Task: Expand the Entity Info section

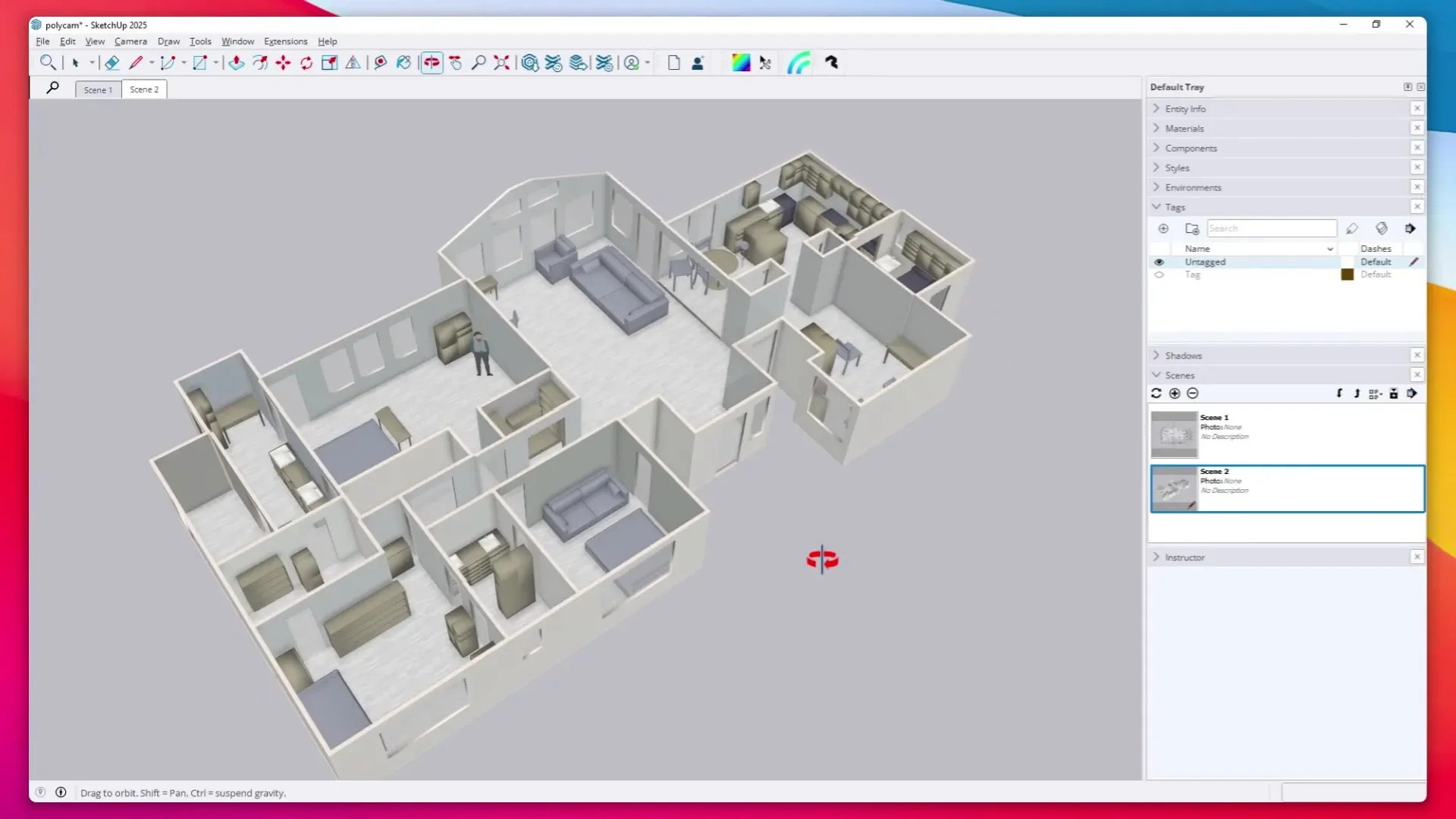Action: [x=1156, y=108]
